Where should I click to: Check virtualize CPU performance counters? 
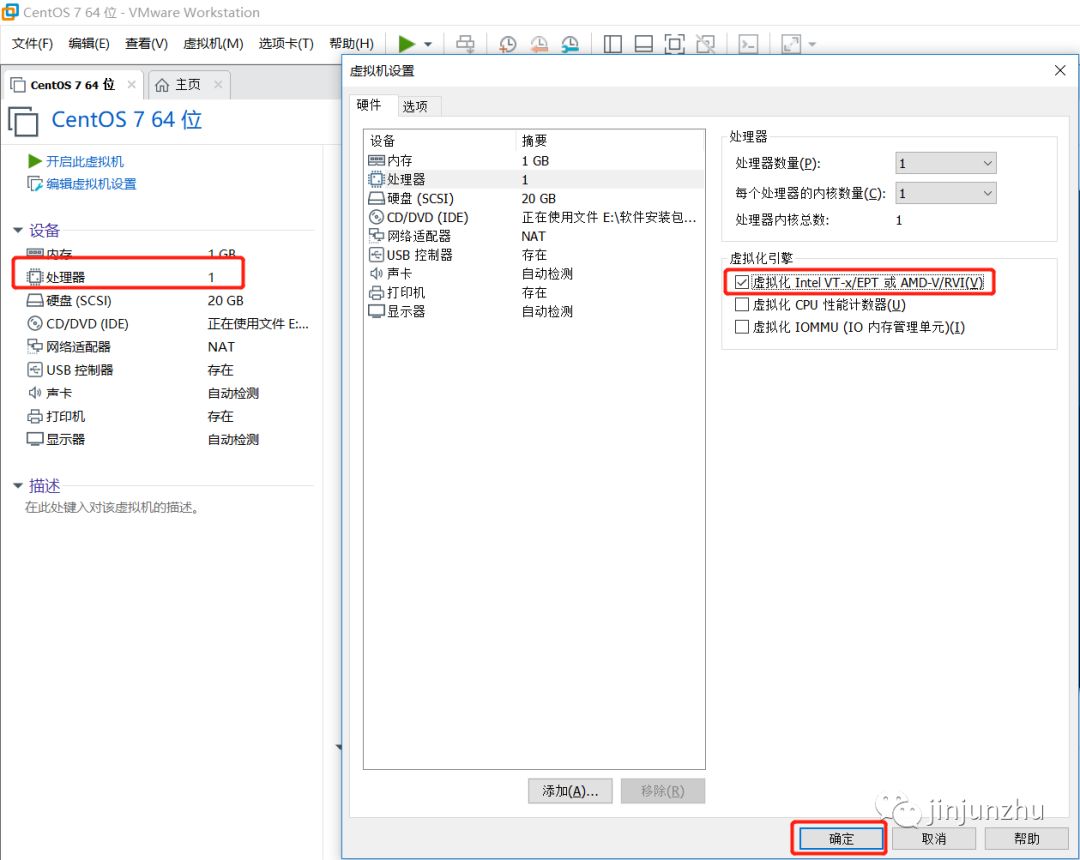point(740,304)
